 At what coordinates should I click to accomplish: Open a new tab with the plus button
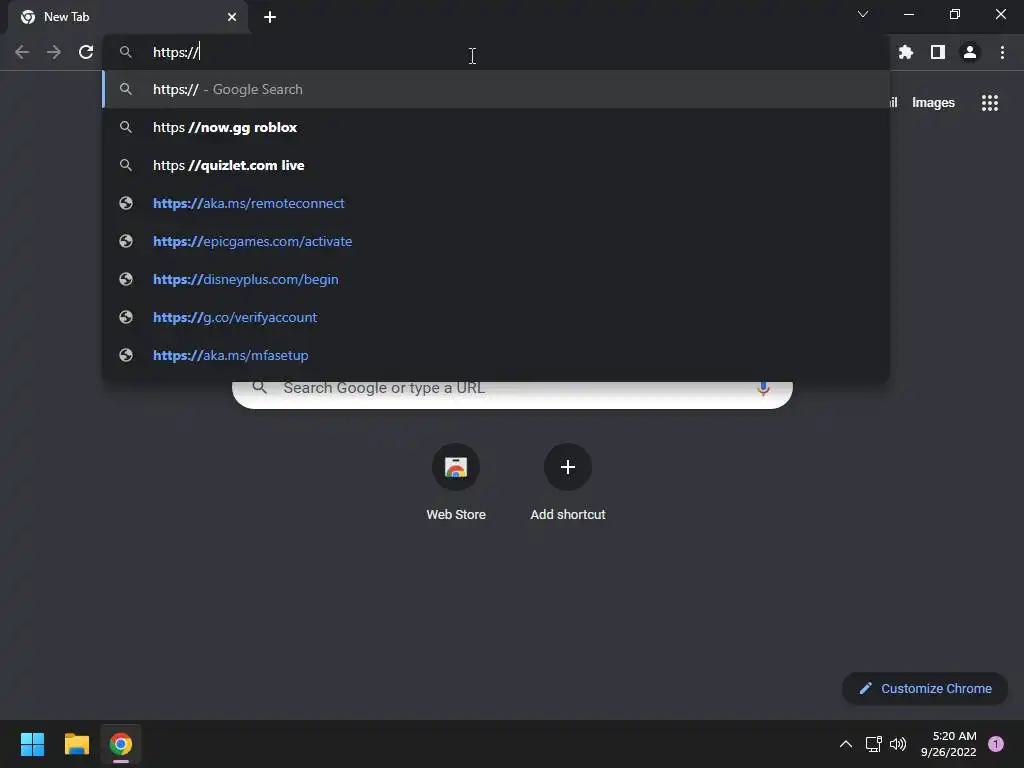270,17
